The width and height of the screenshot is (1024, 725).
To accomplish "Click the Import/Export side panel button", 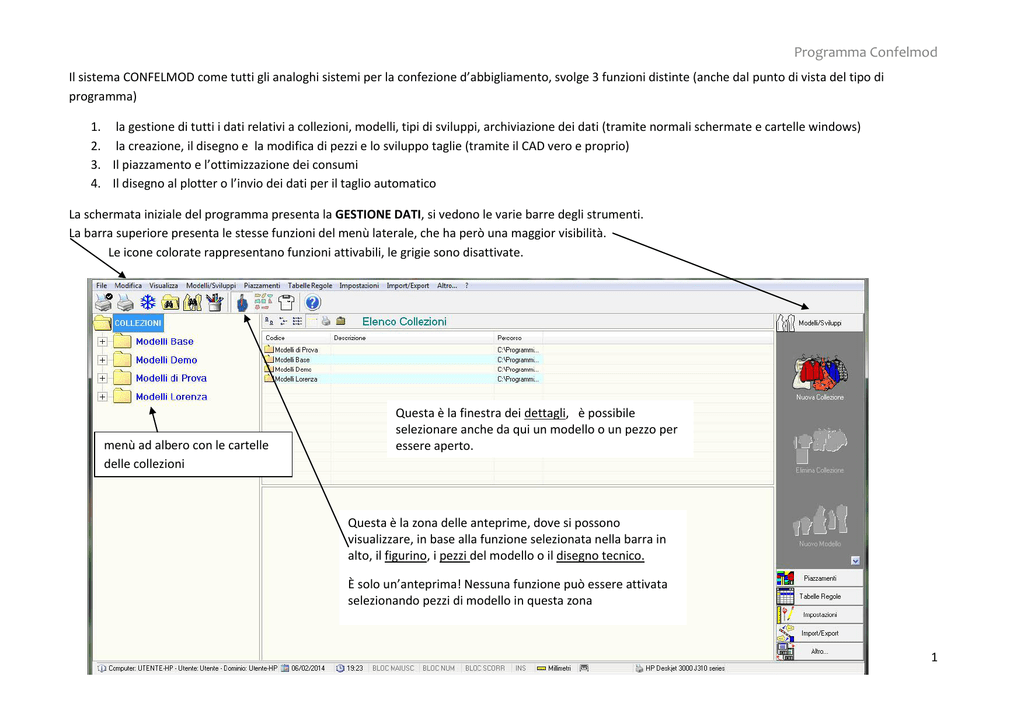I will coord(819,633).
